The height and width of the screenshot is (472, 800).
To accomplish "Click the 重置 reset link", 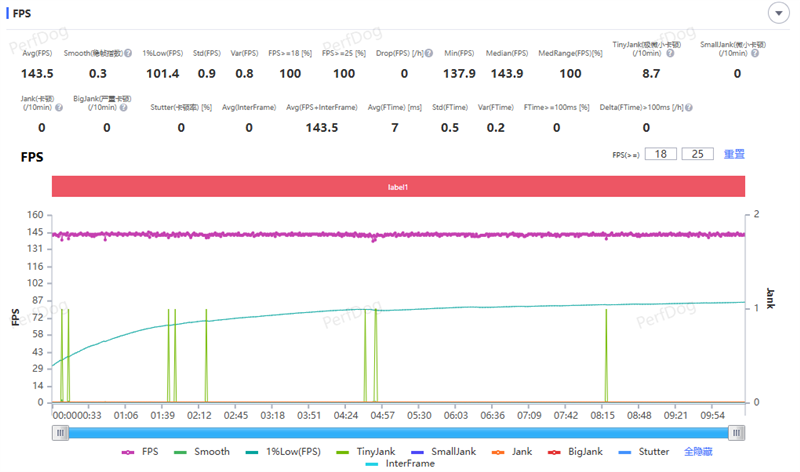I will (x=734, y=154).
